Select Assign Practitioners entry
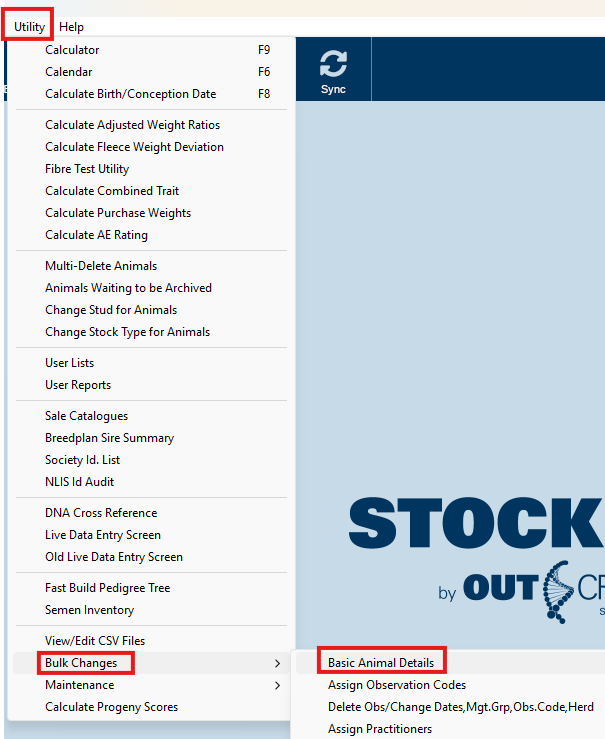Viewport: 605px width, 739px height. pyautogui.click(x=380, y=729)
